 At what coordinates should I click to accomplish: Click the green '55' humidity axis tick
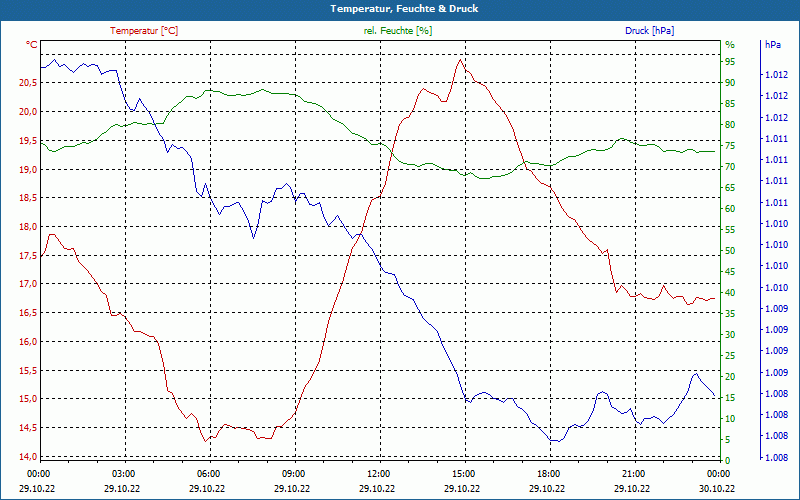pyautogui.click(x=730, y=230)
